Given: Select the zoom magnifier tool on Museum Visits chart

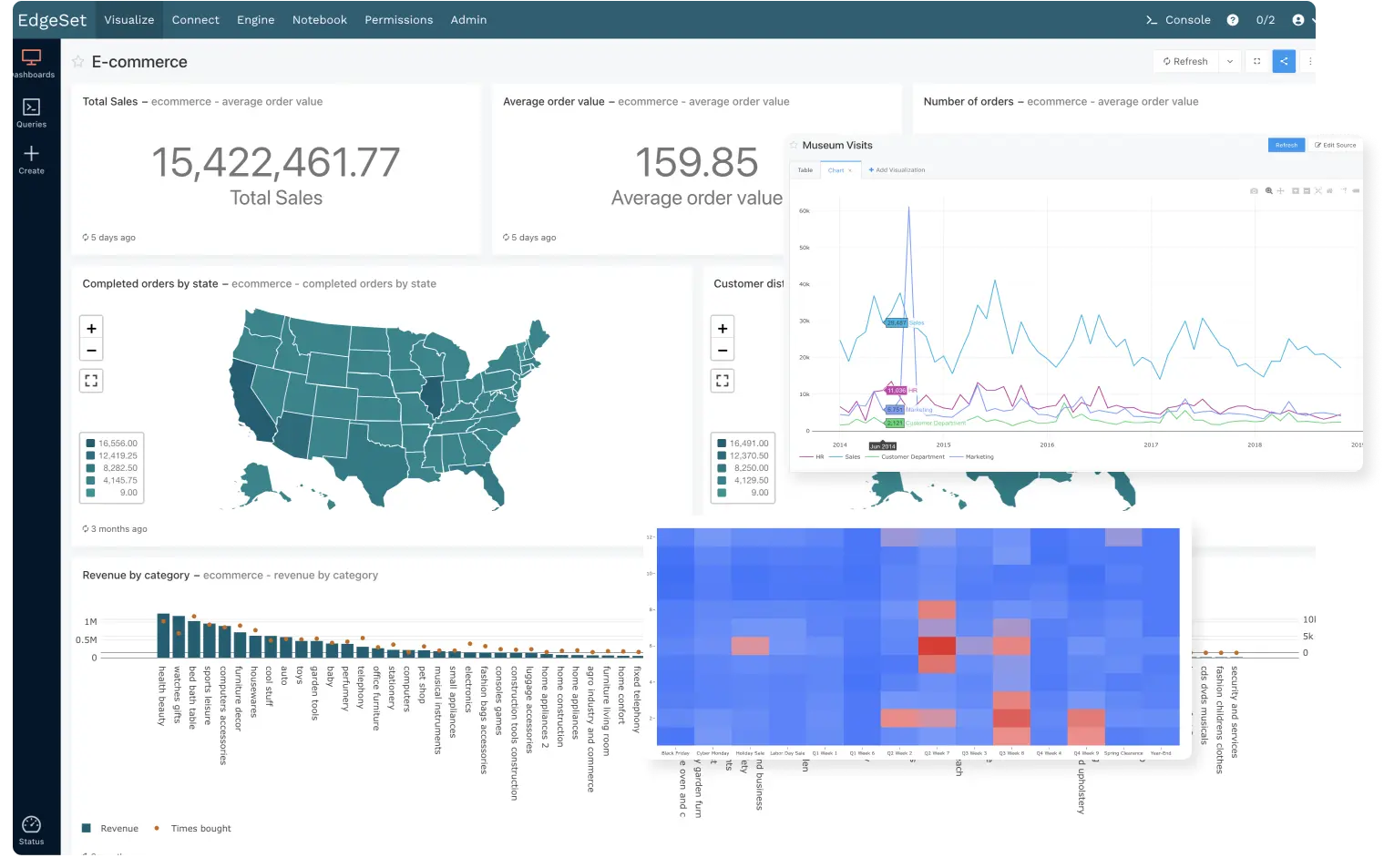Looking at the screenshot, I should 1268,191.
